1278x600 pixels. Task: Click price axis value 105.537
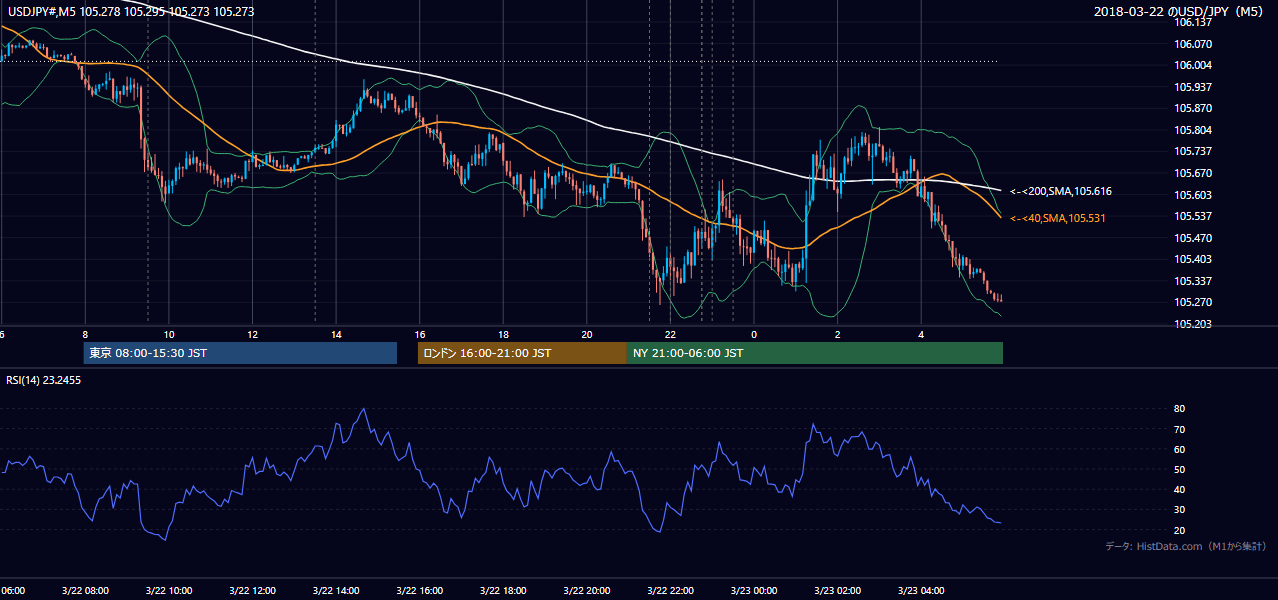tap(1193, 216)
